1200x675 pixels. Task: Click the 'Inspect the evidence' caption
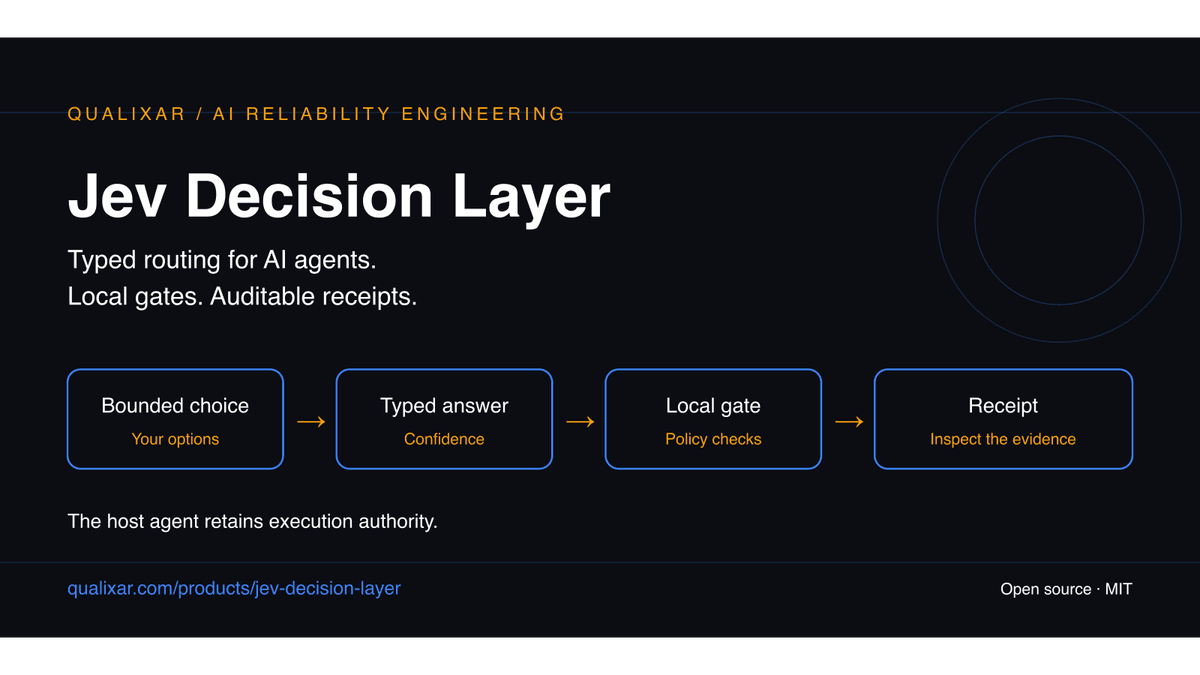pos(1003,439)
